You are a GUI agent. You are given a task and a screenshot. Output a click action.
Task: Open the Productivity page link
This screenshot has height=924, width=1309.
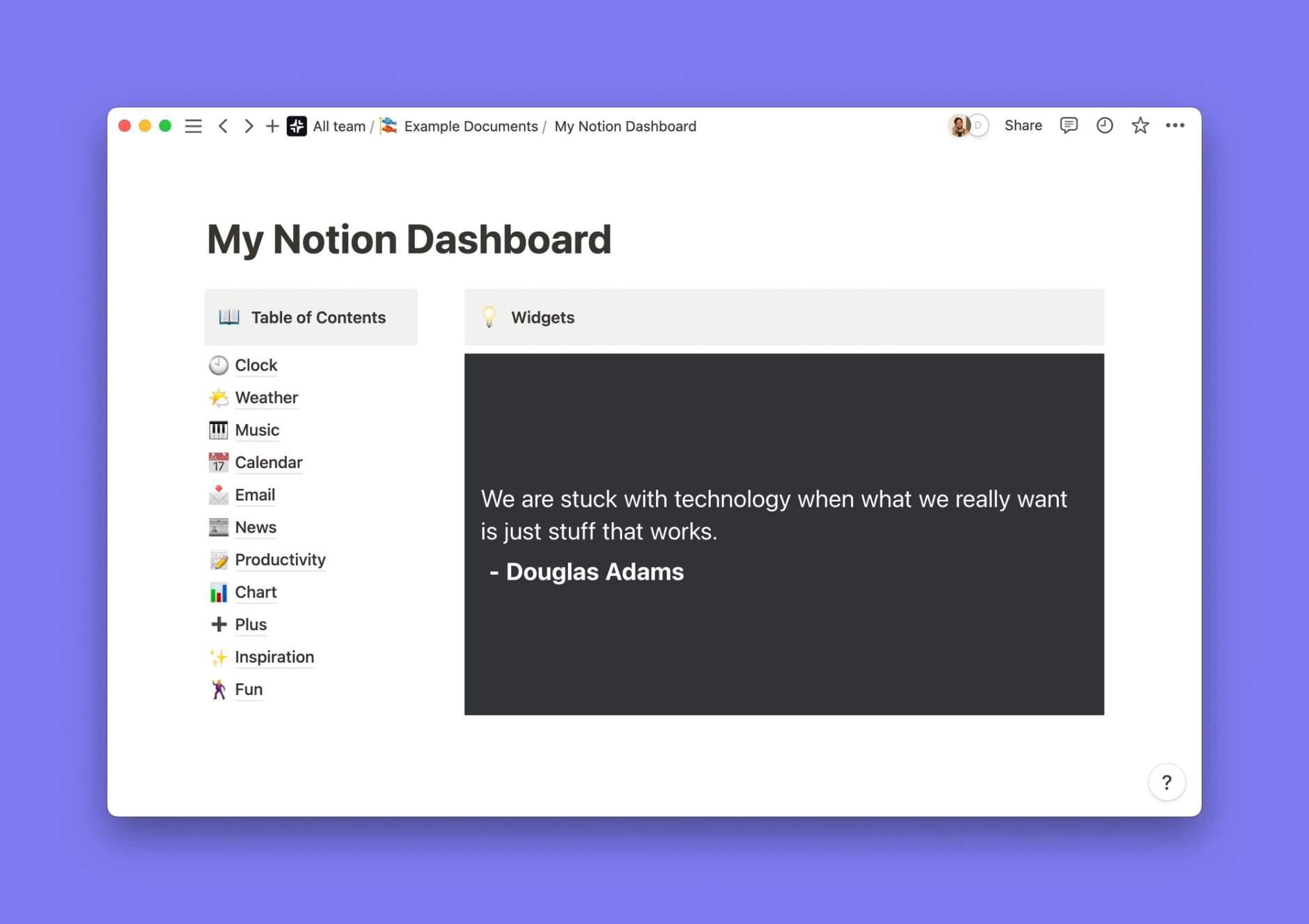(280, 560)
